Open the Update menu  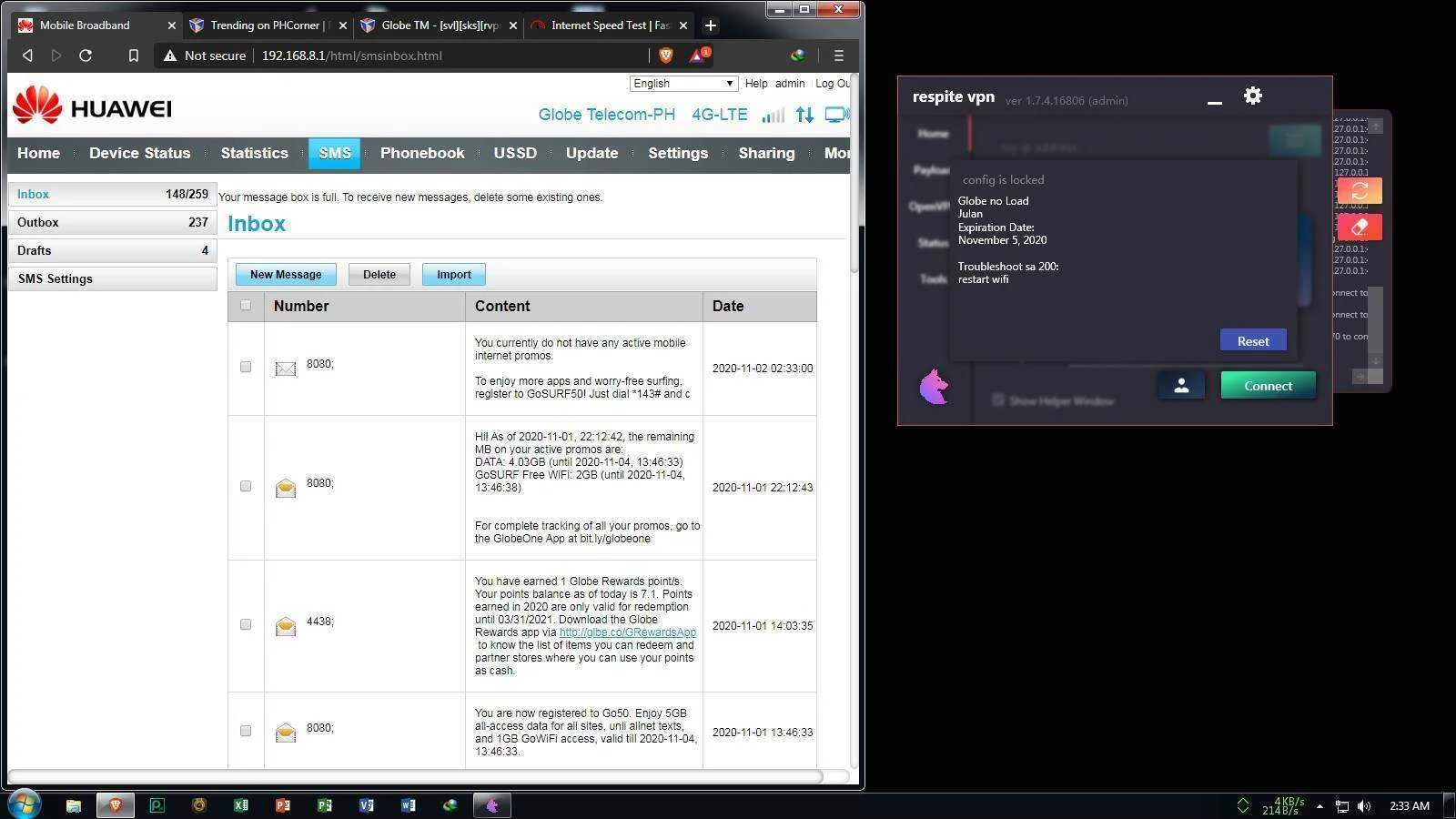pos(591,153)
